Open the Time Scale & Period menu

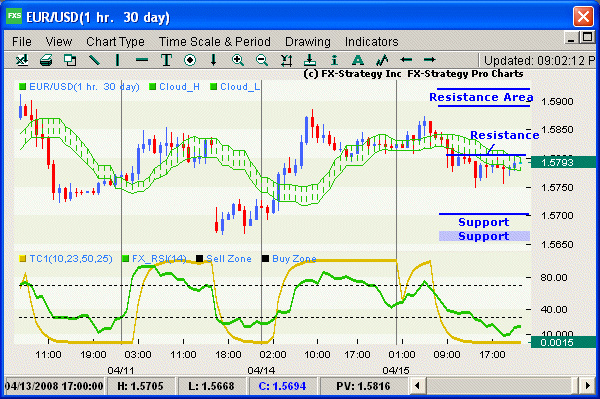(215, 41)
